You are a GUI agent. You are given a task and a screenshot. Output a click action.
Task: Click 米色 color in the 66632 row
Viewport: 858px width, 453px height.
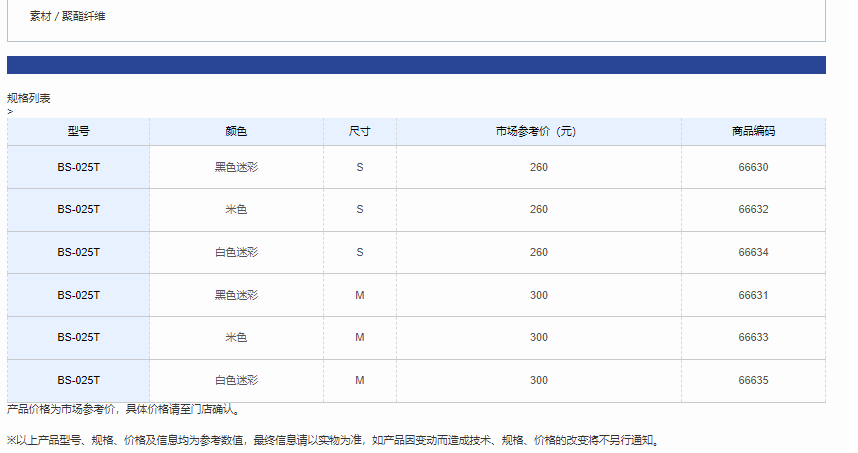(x=236, y=210)
